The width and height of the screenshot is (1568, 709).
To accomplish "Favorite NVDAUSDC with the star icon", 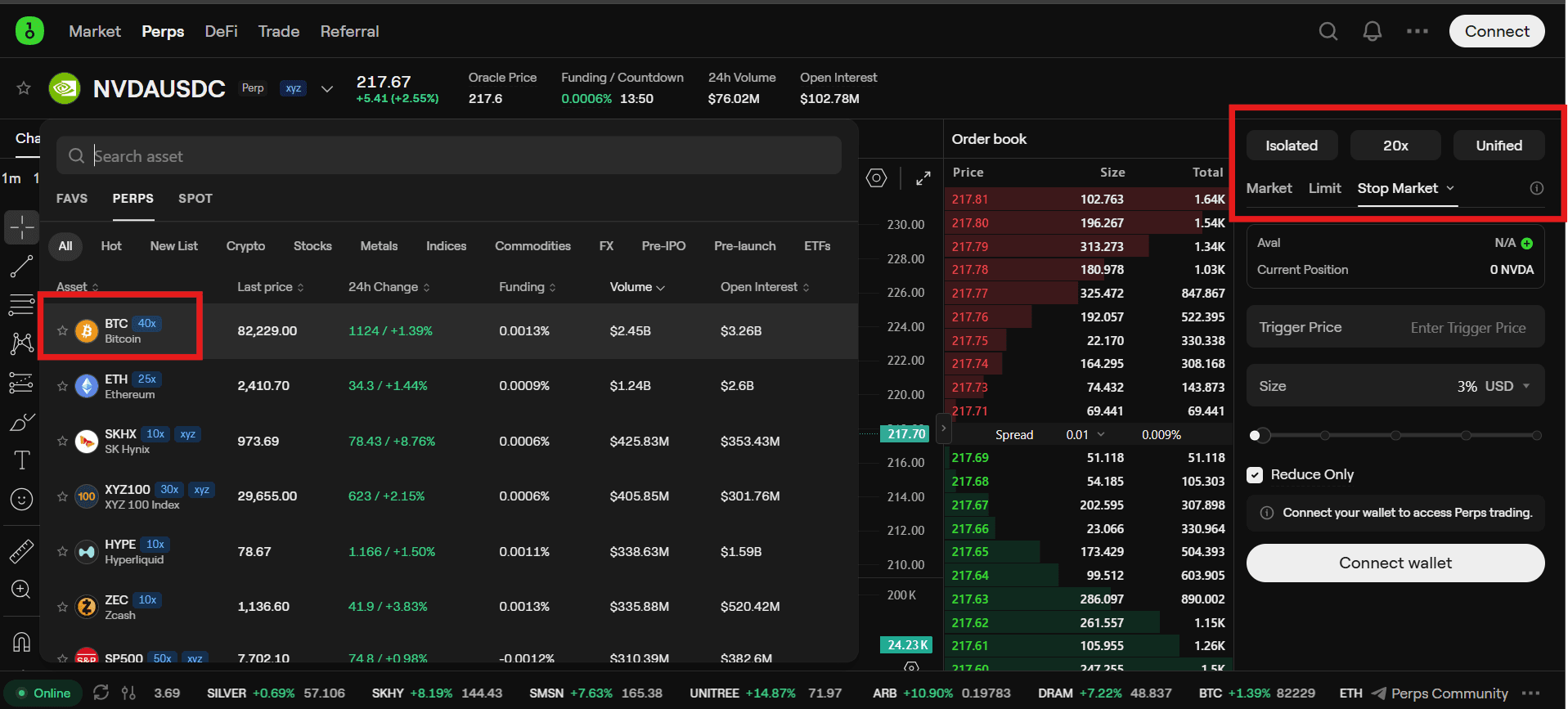I will click(24, 88).
